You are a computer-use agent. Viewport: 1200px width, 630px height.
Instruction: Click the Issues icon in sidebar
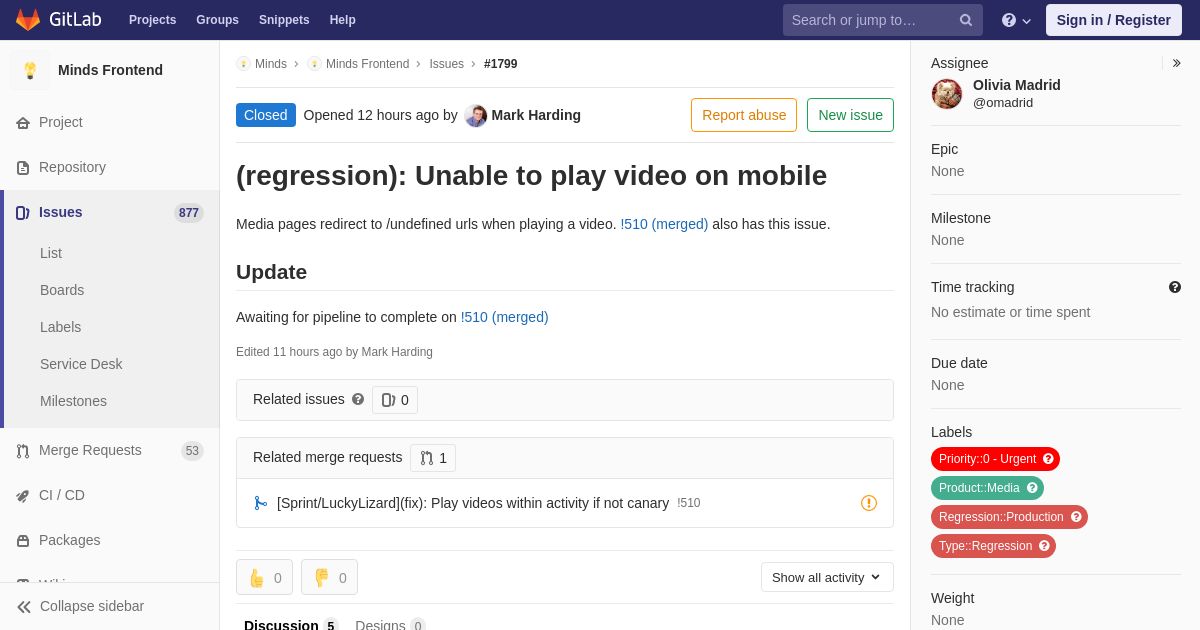click(x=23, y=213)
